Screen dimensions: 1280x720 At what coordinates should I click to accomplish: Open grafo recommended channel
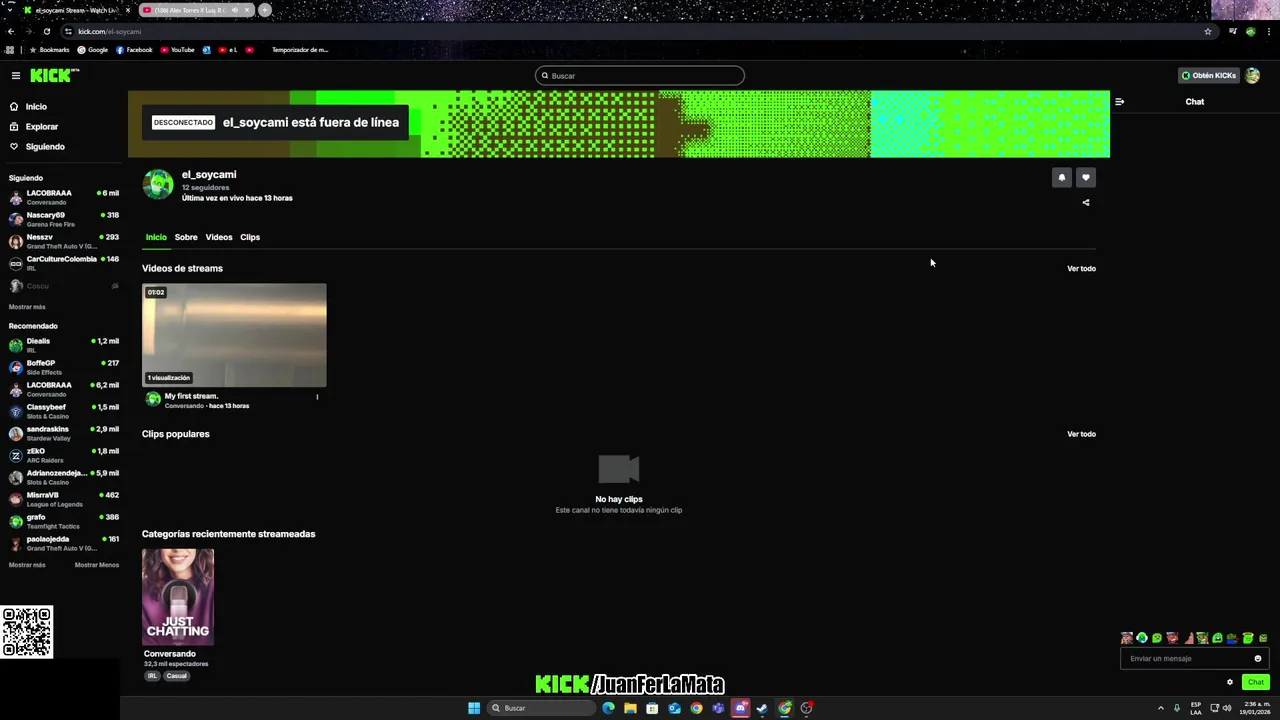64,521
